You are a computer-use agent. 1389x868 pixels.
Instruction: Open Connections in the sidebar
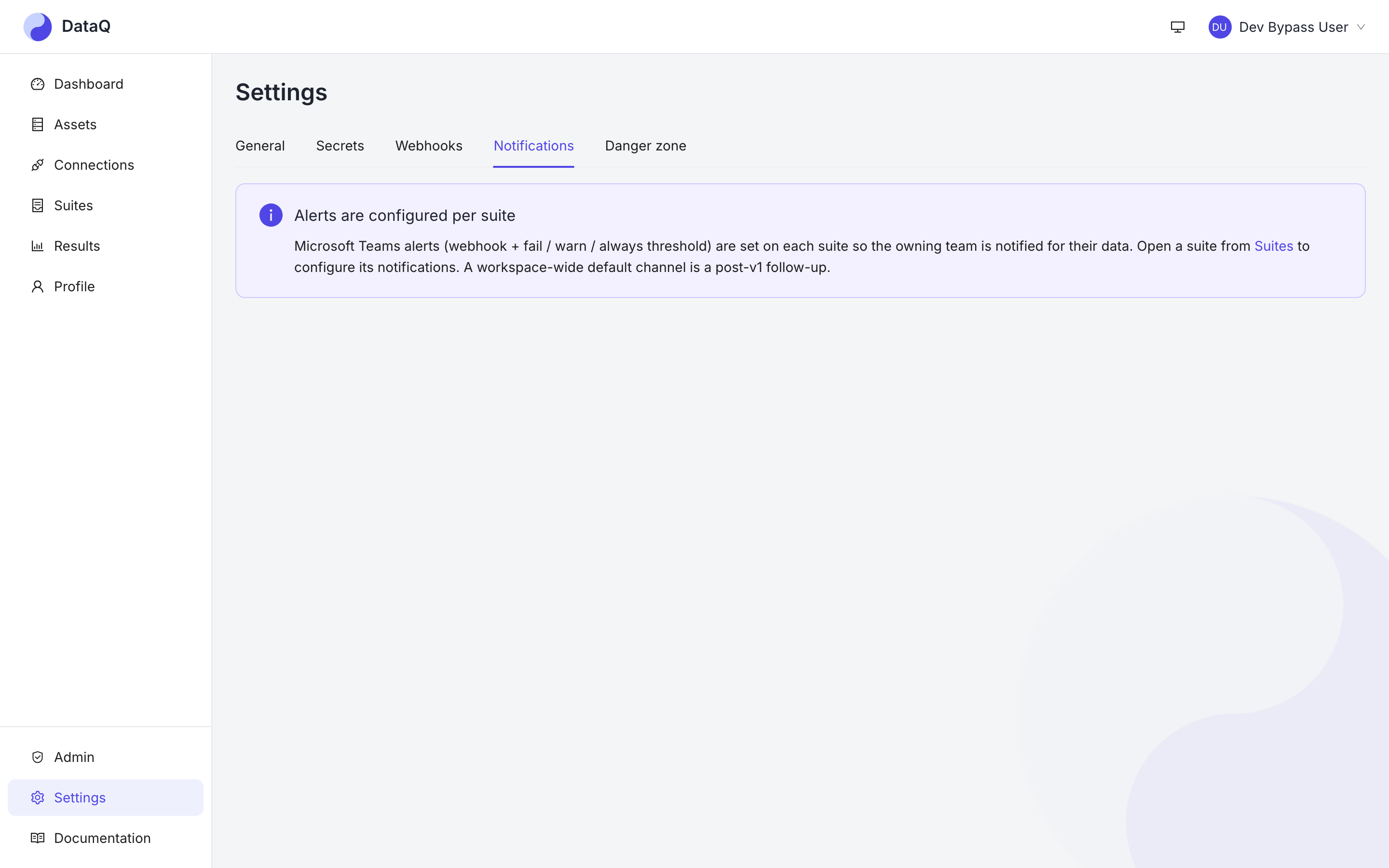coord(106,165)
